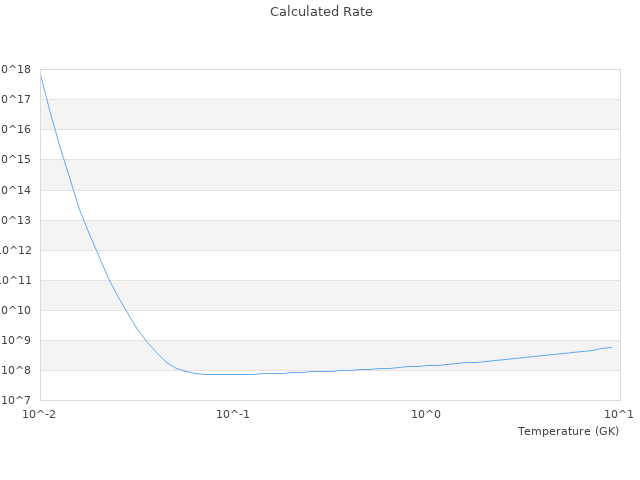Viewport: 640px width, 480px height.
Task: Click the blue curve's rightmost end point
Action: (611, 347)
